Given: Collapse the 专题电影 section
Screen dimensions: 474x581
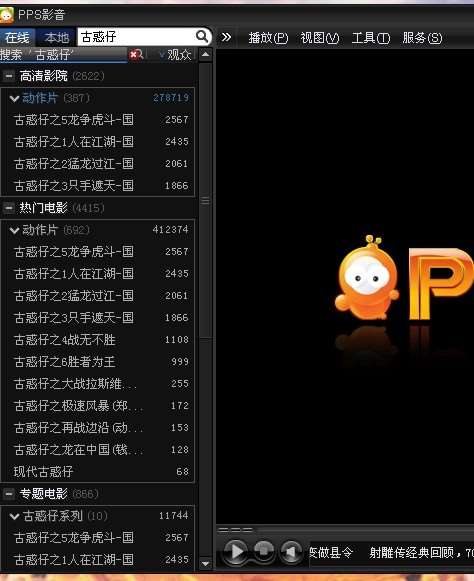Looking at the screenshot, I should click(x=9, y=494).
